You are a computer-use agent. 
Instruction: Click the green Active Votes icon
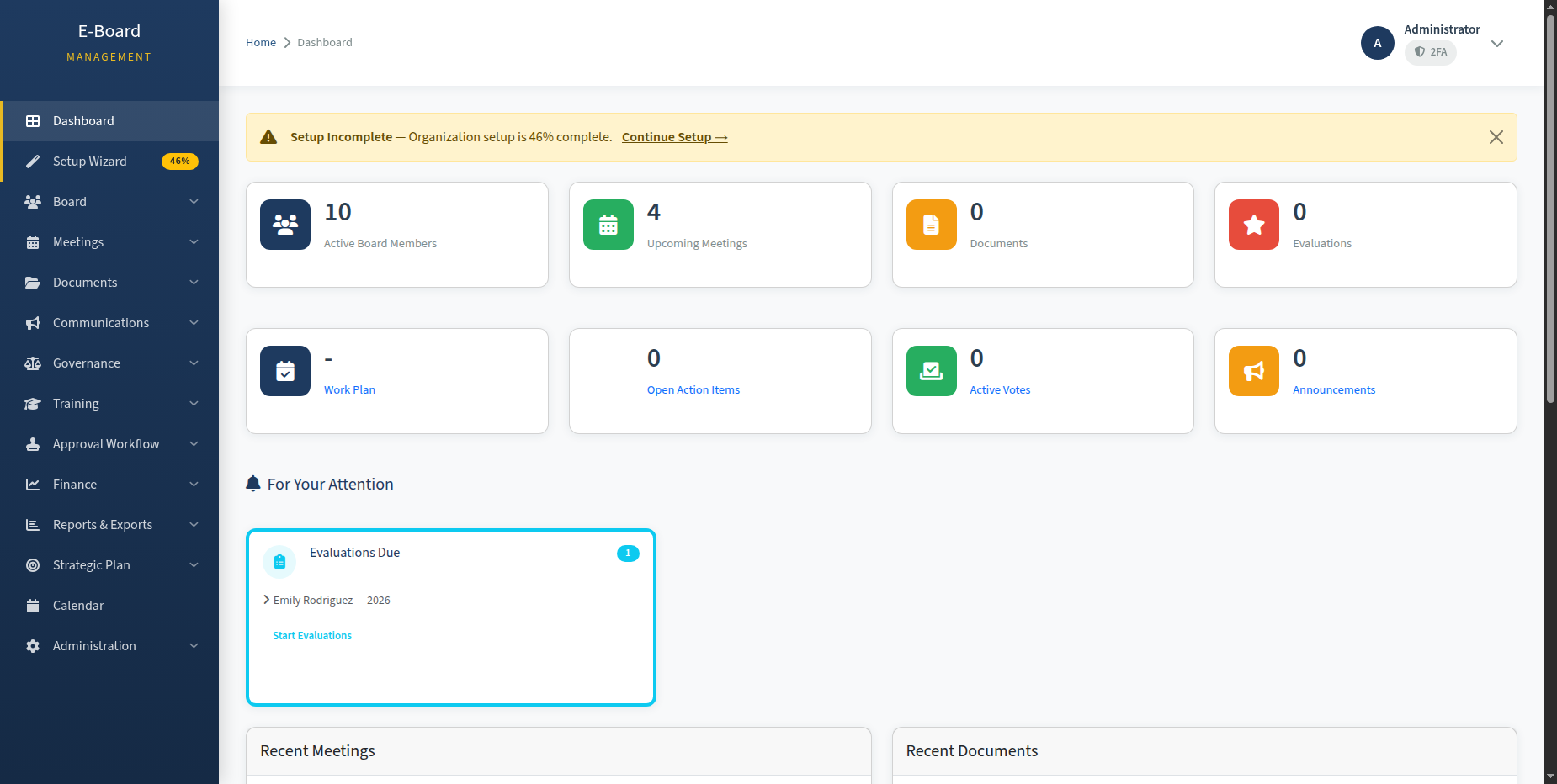(932, 371)
